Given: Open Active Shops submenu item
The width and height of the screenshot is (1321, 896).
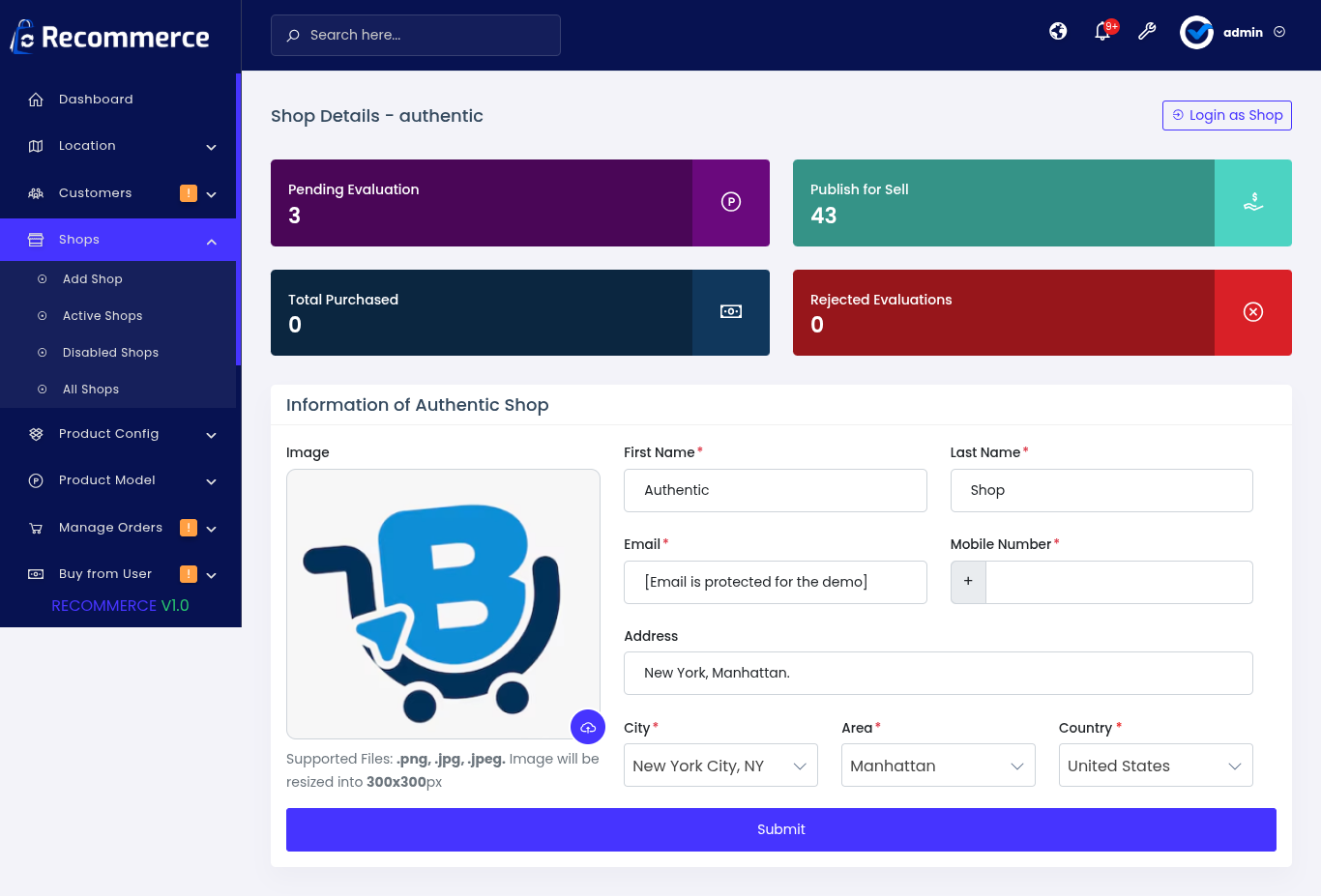Looking at the screenshot, I should coord(118,316).
